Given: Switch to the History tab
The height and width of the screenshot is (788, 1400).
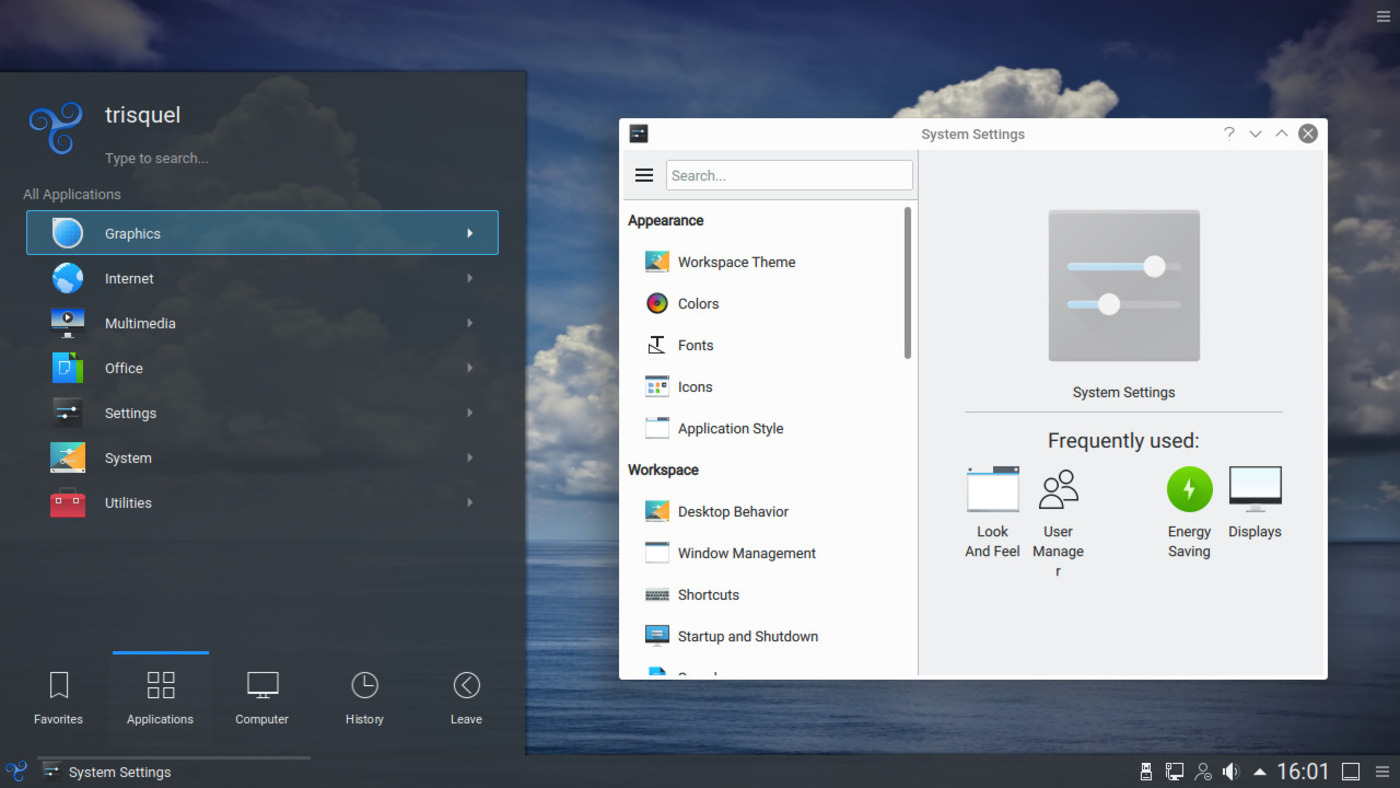Looking at the screenshot, I should (364, 697).
